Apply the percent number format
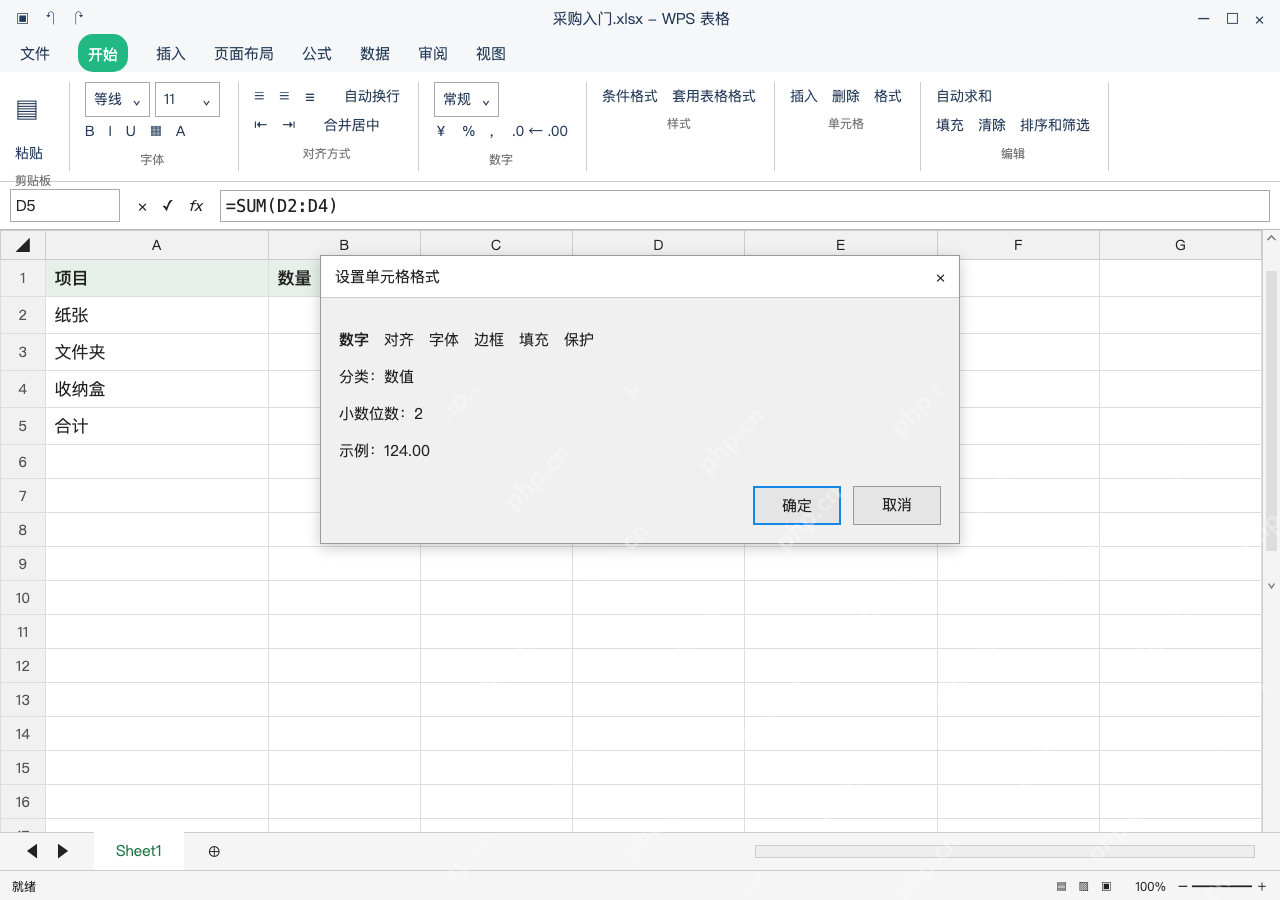Screen dimensions: 1280x900 click(x=469, y=131)
